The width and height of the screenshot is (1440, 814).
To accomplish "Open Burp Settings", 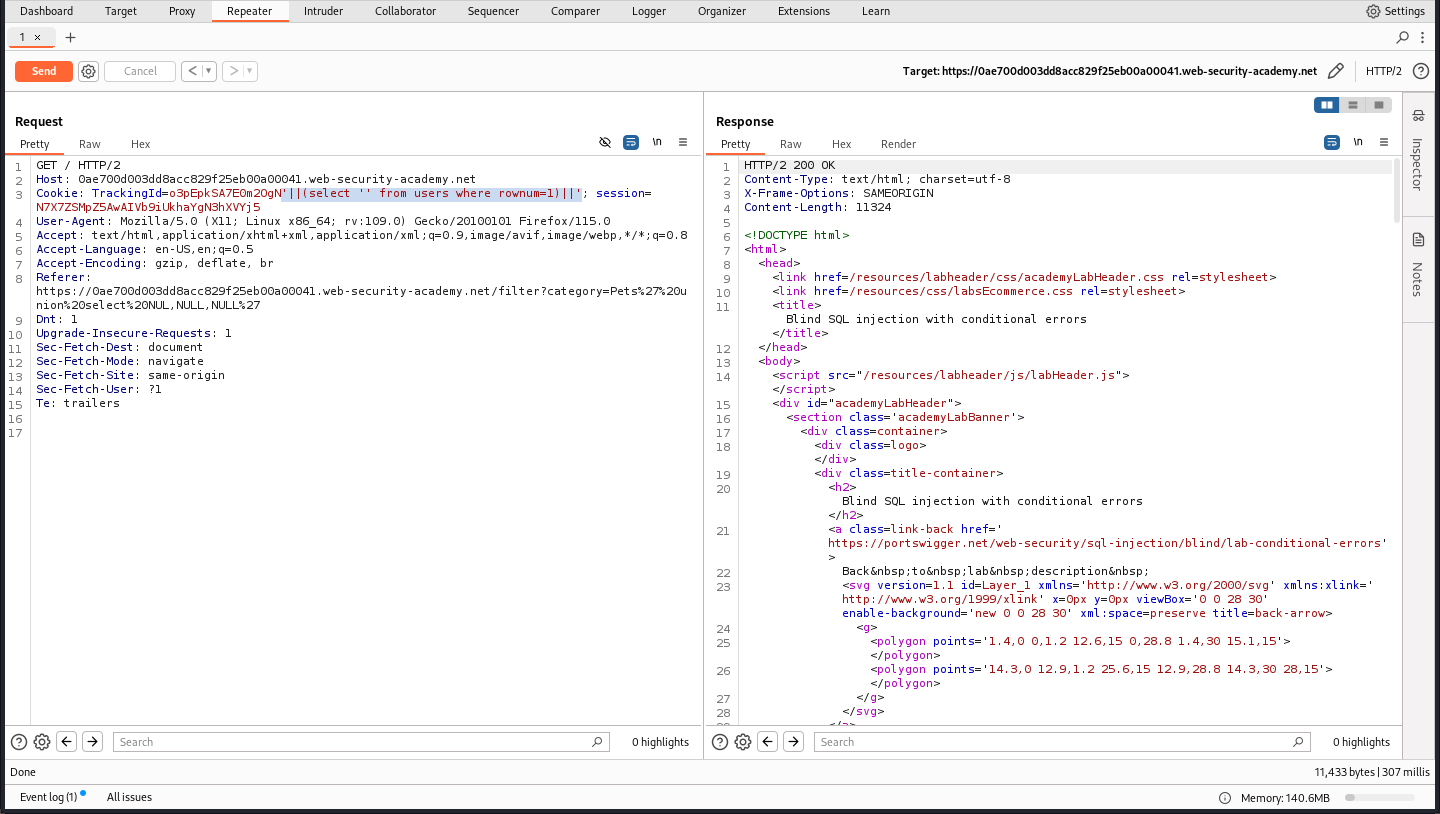I will [x=1395, y=11].
